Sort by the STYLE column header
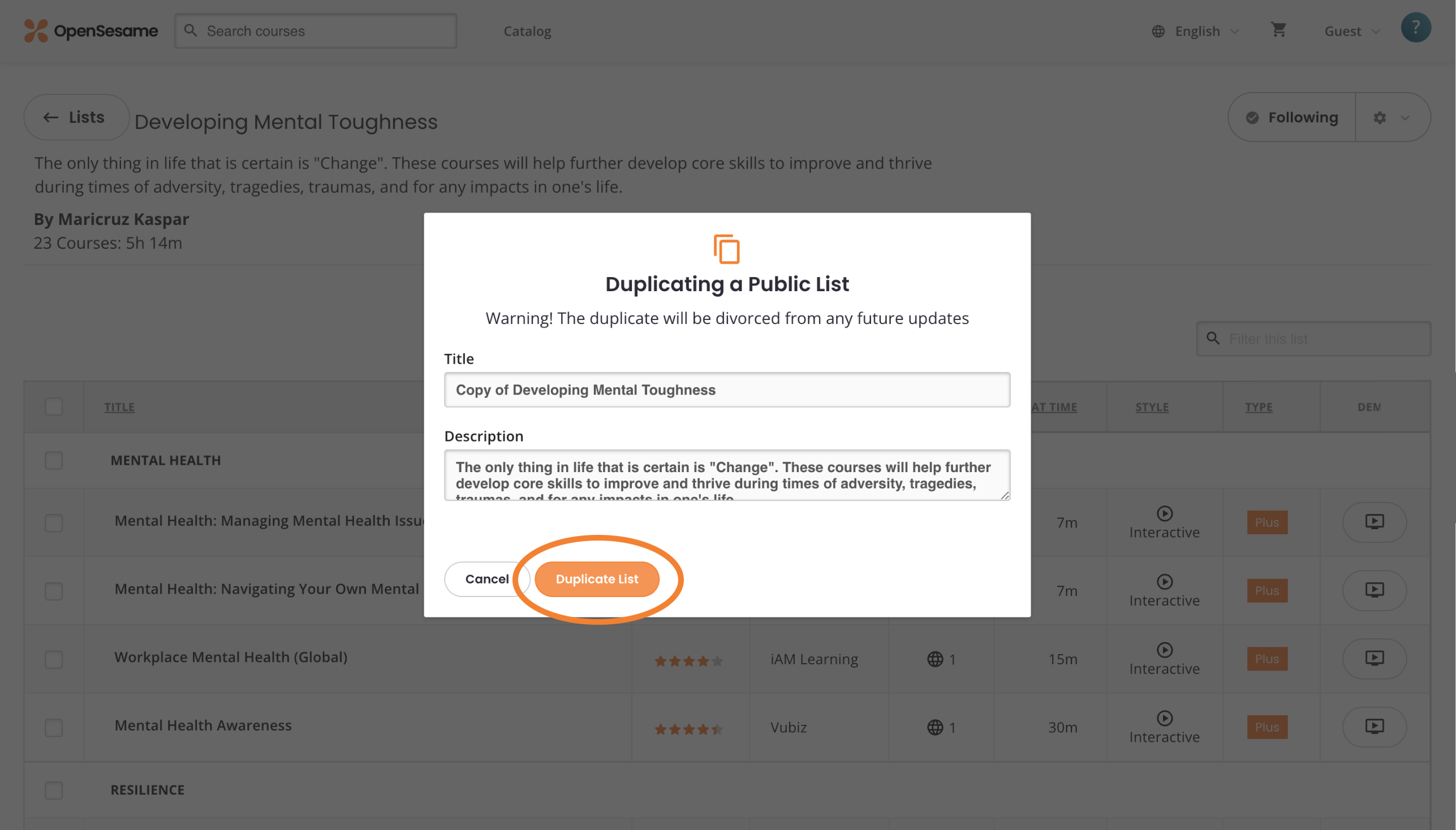 pos(1152,407)
